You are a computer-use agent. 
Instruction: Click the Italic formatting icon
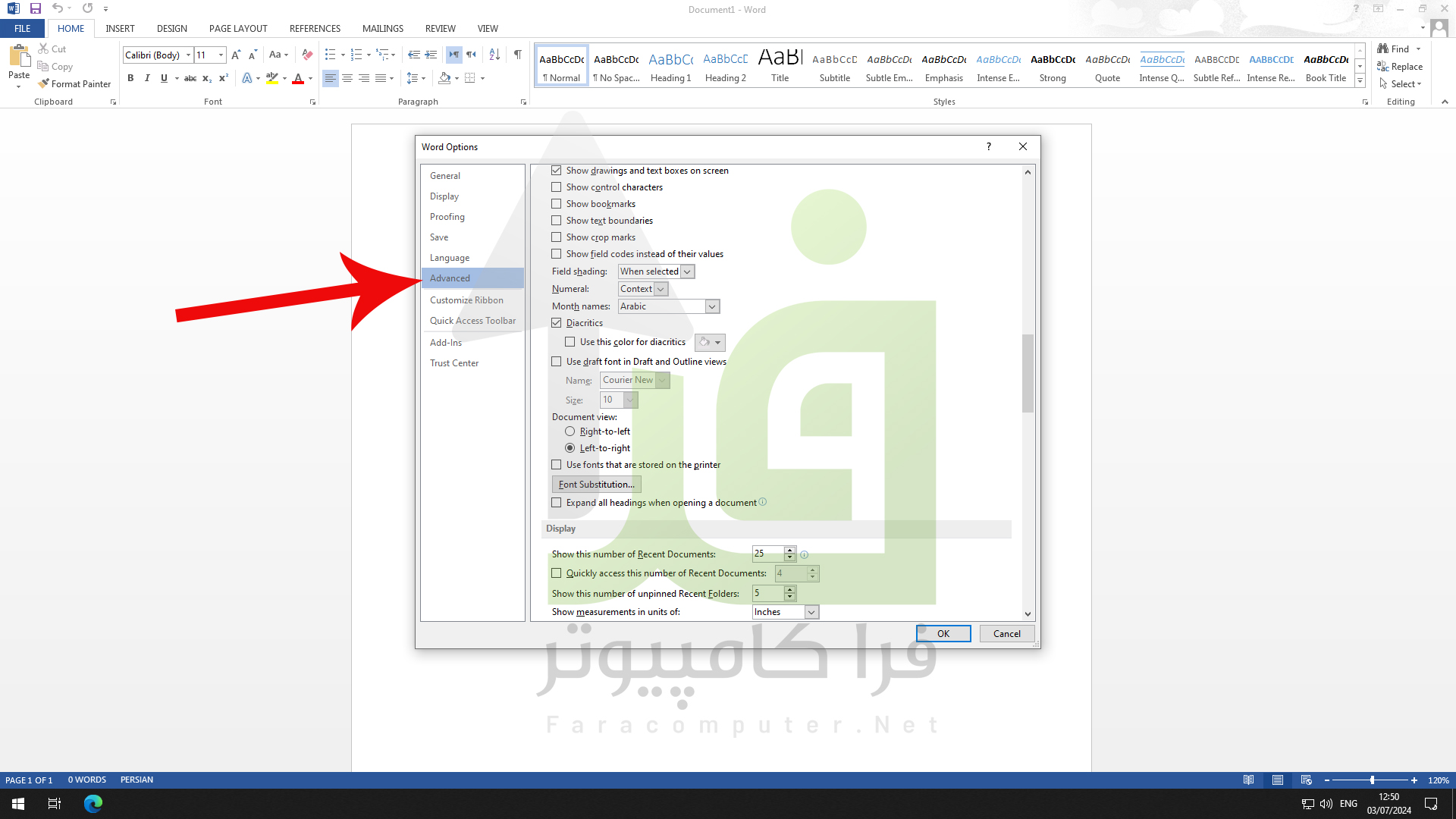147,78
